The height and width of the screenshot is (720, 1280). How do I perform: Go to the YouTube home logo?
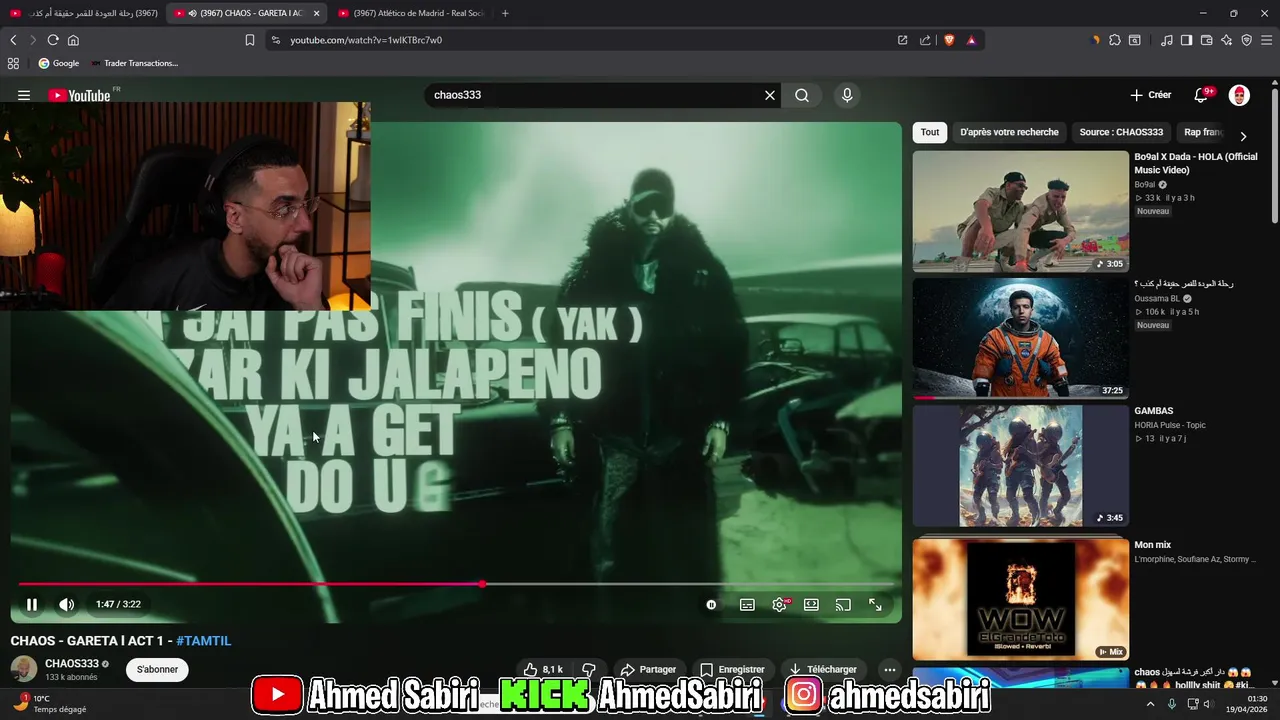pos(79,95)
